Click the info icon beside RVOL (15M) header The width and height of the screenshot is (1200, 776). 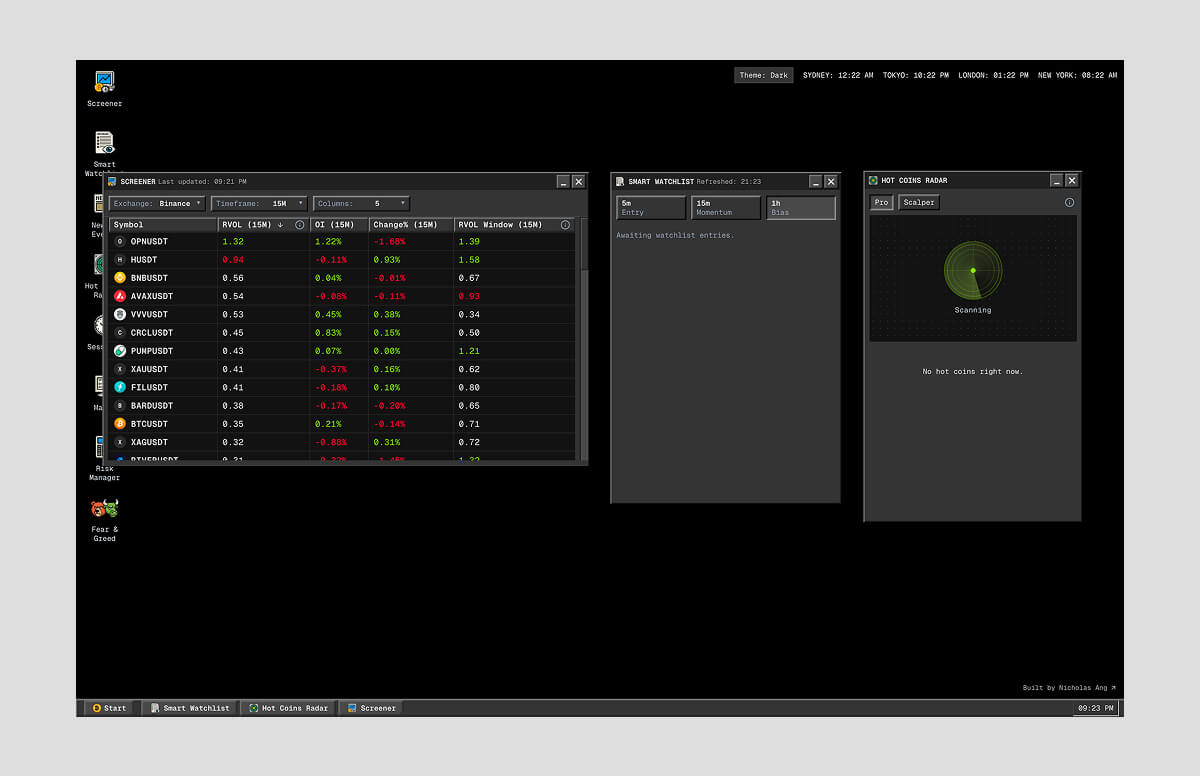300,225
